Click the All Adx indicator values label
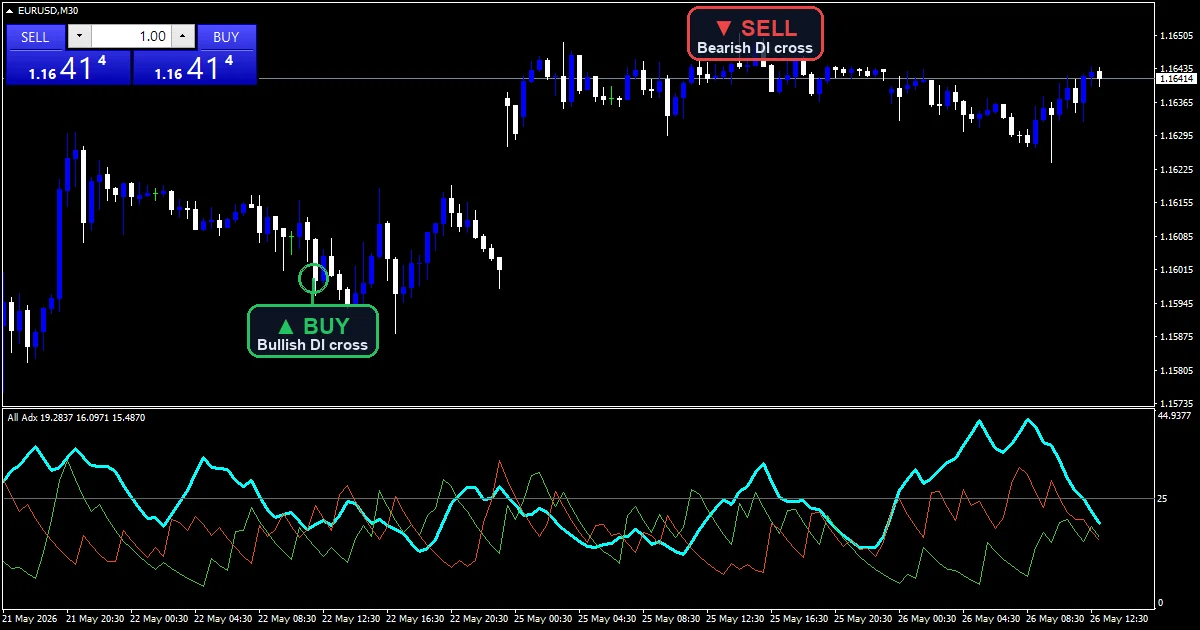Viewport: 1200px width, 630px height. [x=76, y=417]
